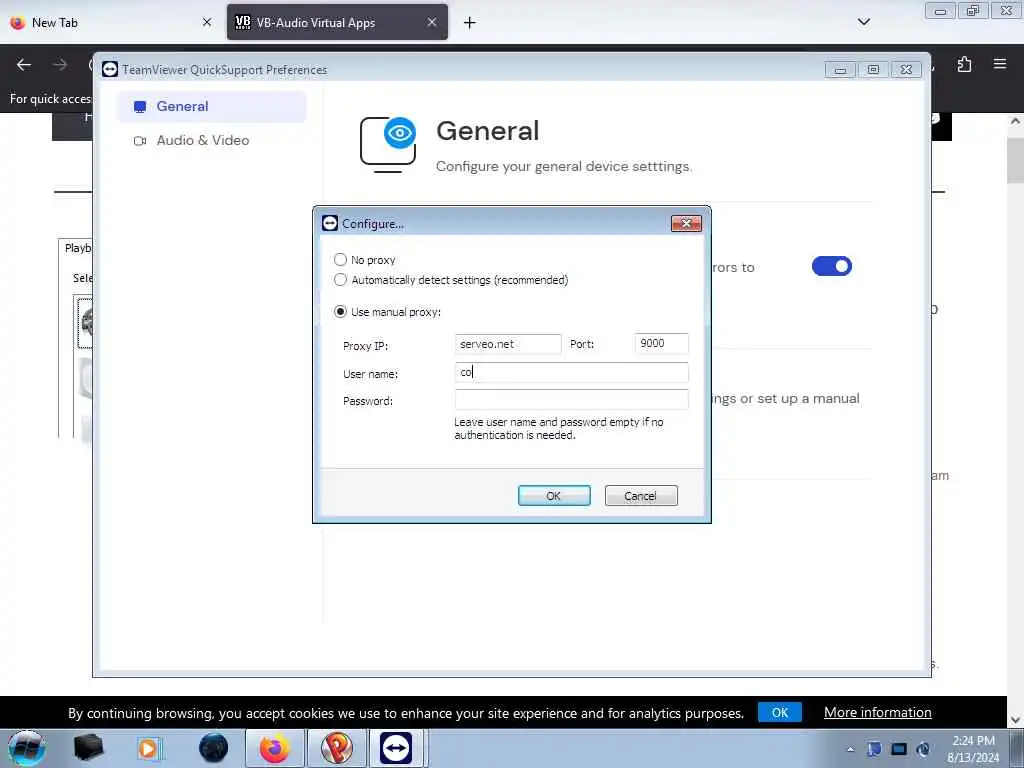Click the TeamViewer taskbar icon
The width and height of the screenshot is (1024, 768).
point(396,748)
